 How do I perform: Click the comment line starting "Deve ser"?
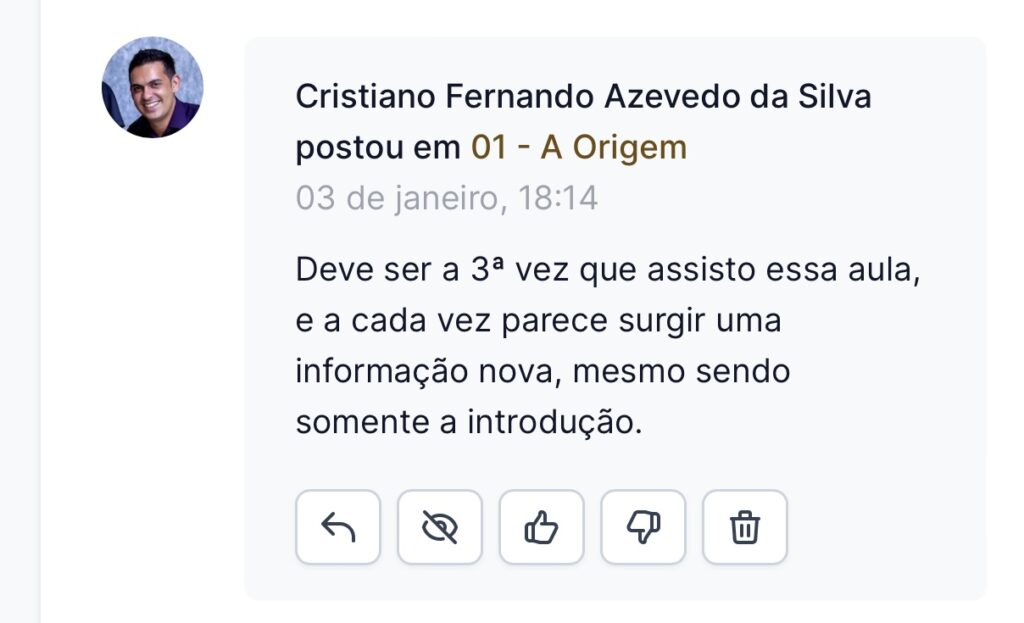coord(606,271)
